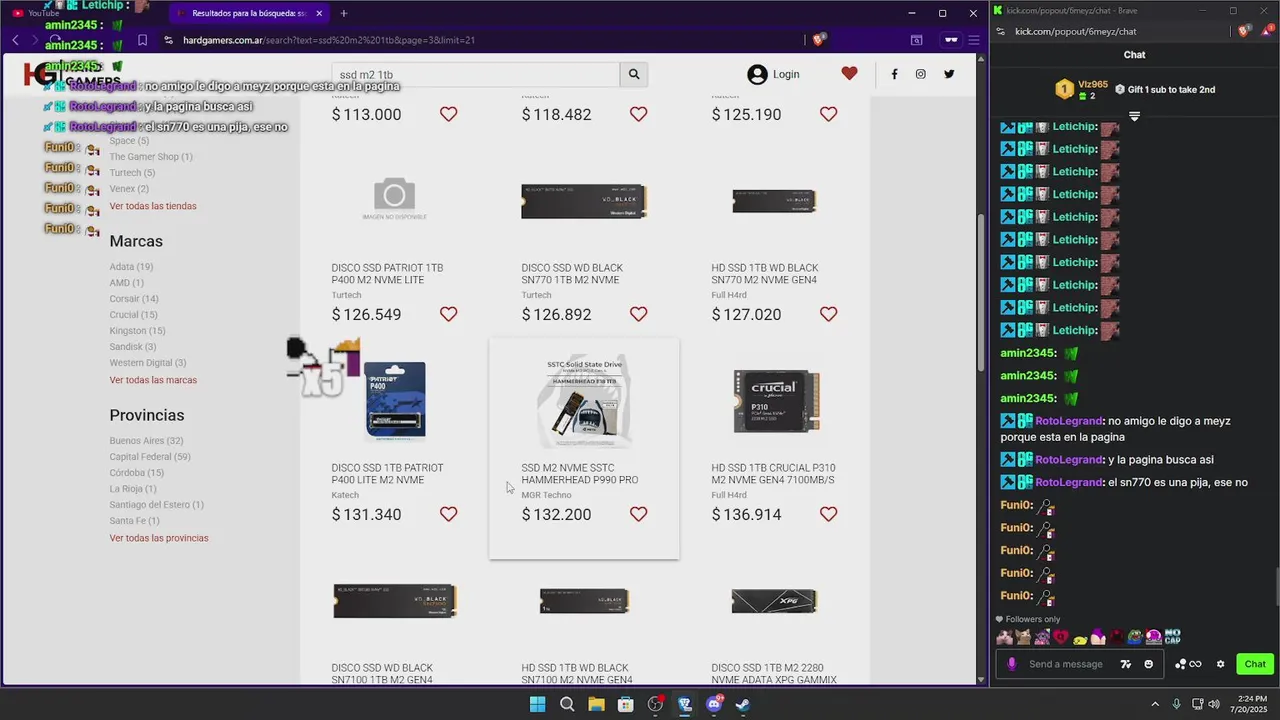Open the Patriot P400 Lite product image

tap(395, 400)
